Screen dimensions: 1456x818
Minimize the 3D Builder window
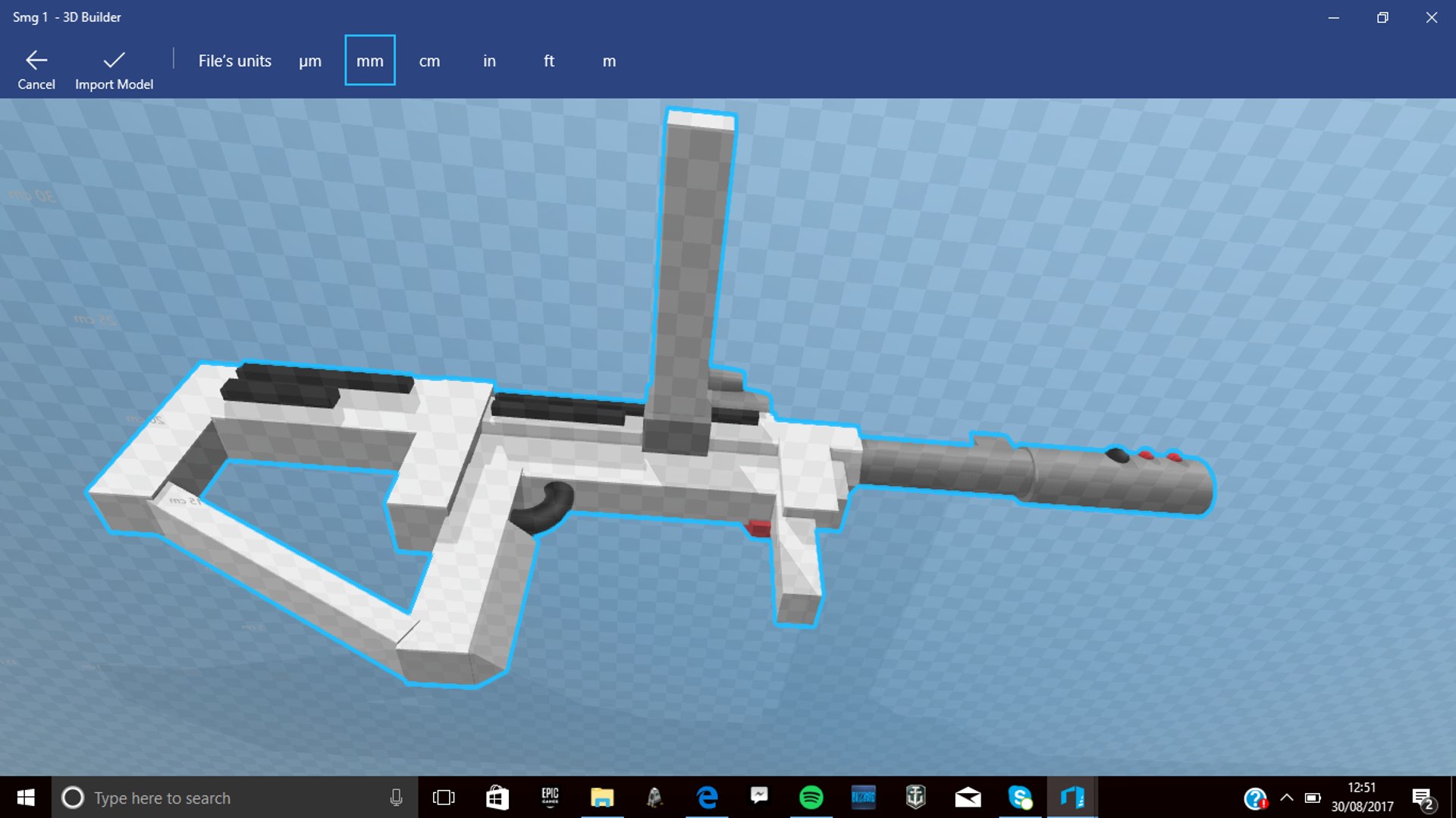point(1334,17)
